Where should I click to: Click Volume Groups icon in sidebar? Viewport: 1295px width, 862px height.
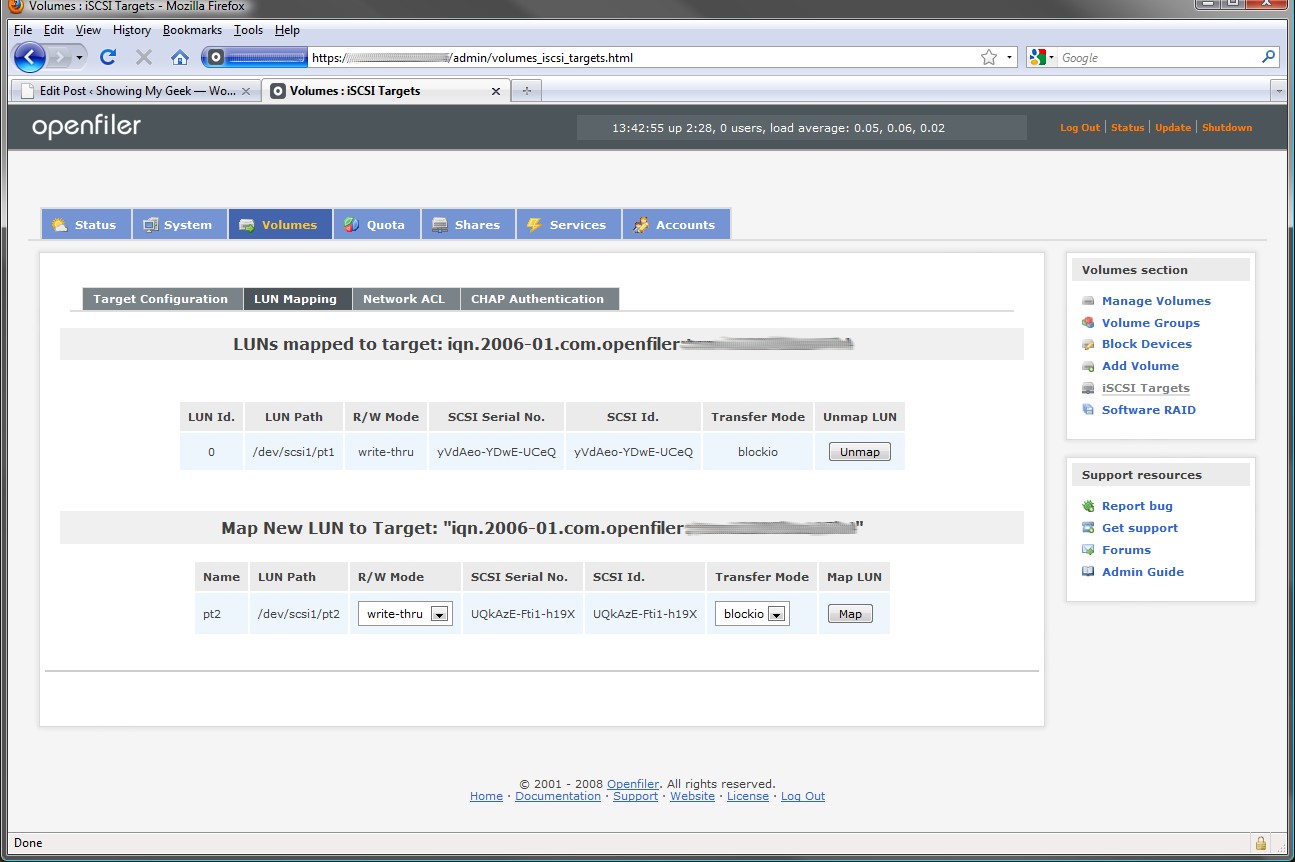click(1088, 323)
